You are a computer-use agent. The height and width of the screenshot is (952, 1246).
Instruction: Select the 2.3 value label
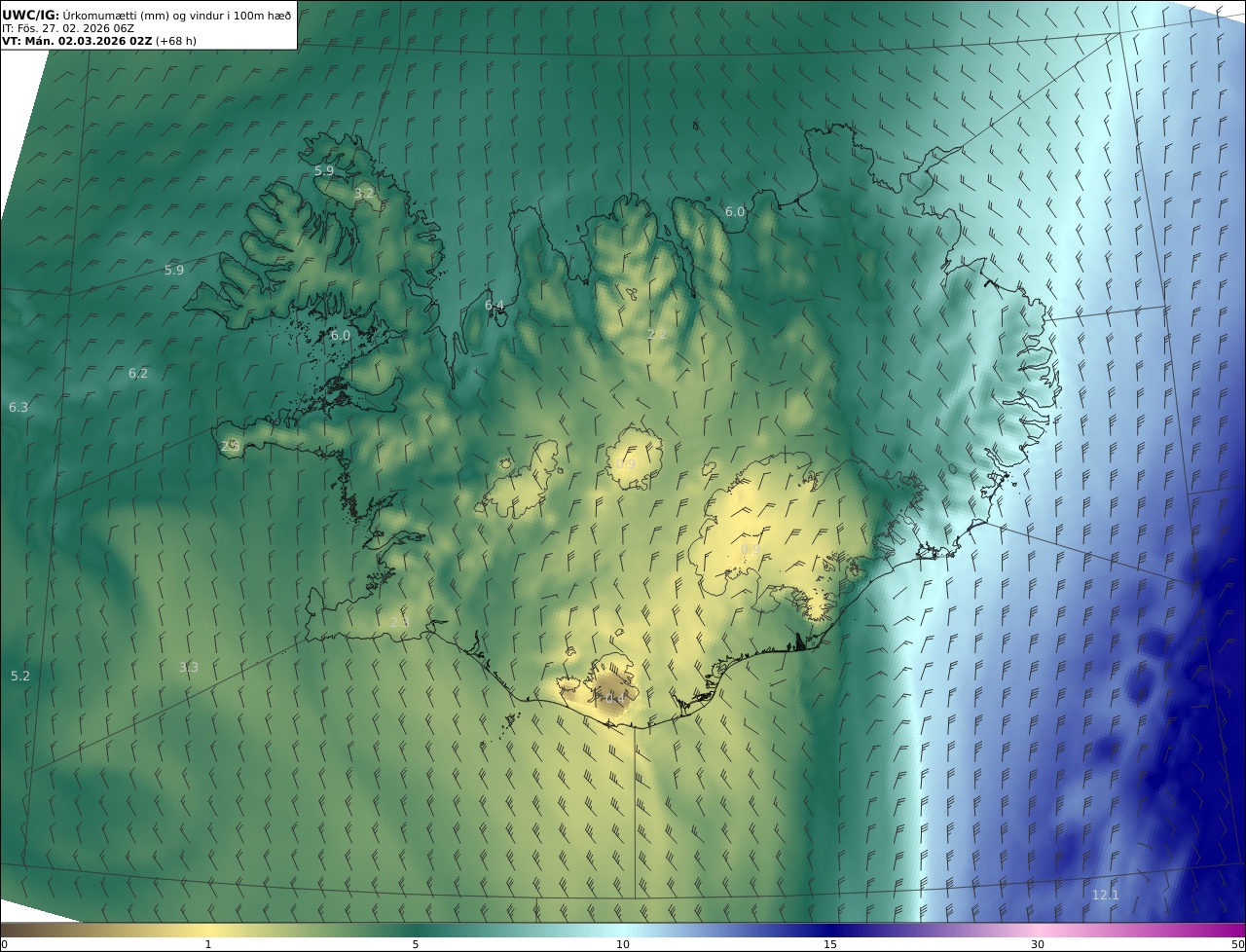click(x=400, y=622)
